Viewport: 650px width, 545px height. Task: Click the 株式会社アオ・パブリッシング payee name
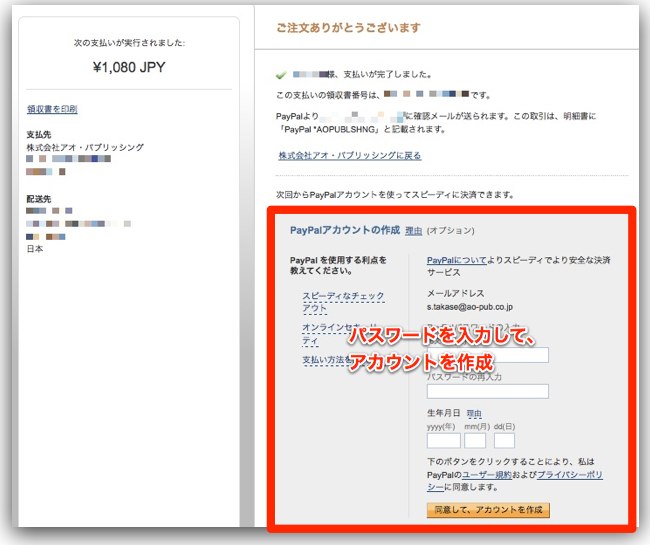(x=85, y=147)
